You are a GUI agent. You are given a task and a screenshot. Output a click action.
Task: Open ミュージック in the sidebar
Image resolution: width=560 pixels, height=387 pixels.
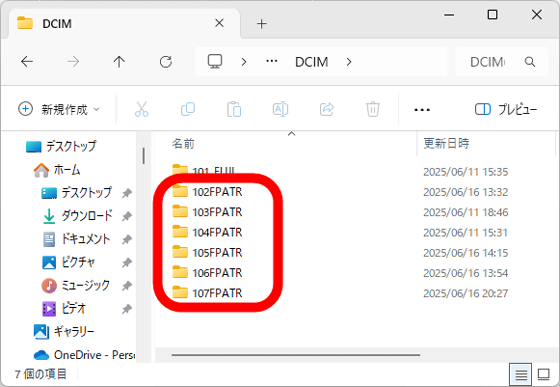point(75,285)
